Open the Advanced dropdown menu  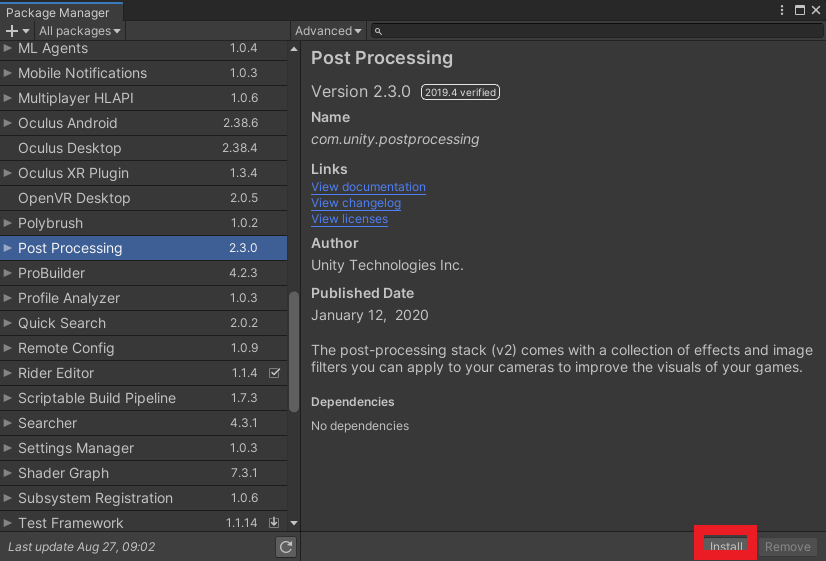click(x=328, y=31)
